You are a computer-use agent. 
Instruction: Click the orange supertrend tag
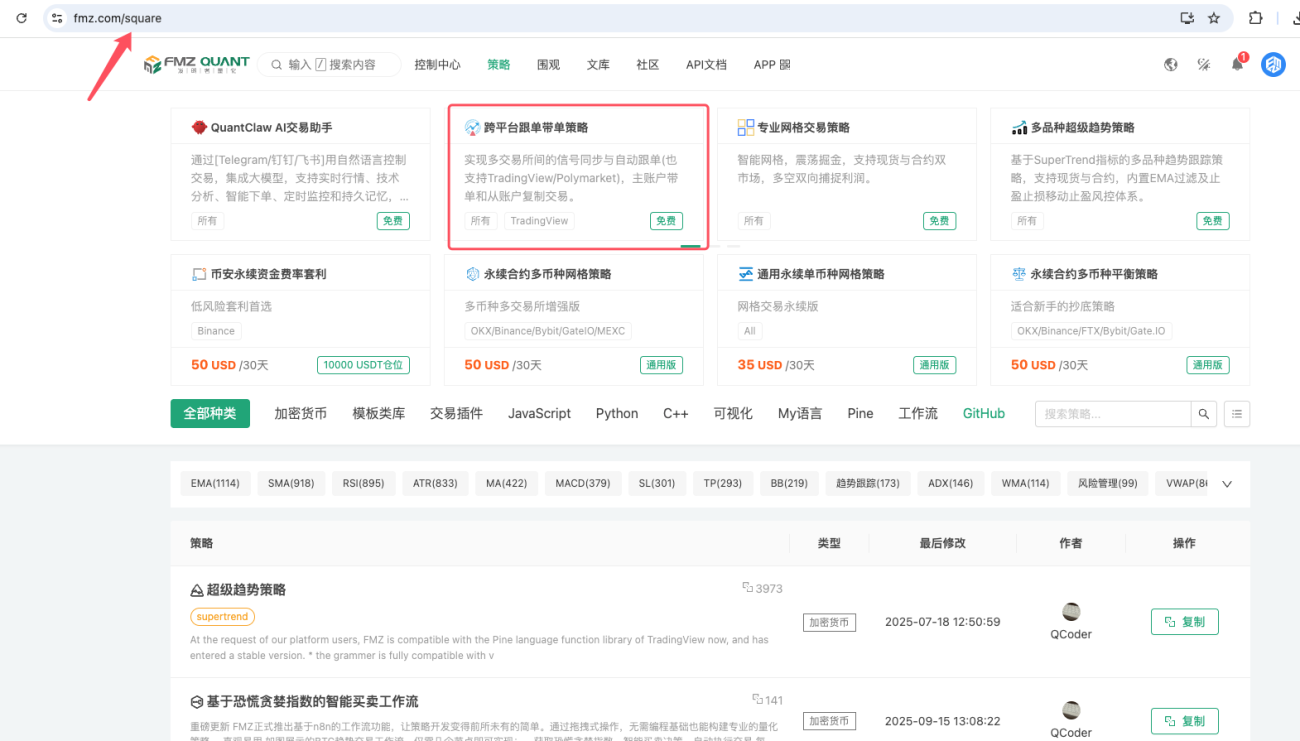pos(222,617)
